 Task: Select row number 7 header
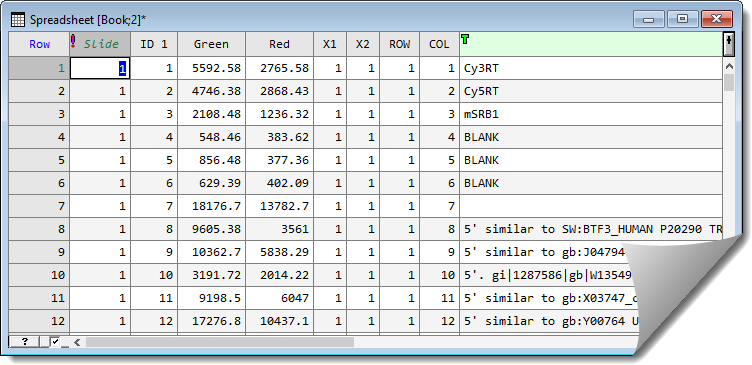(39, 206)
